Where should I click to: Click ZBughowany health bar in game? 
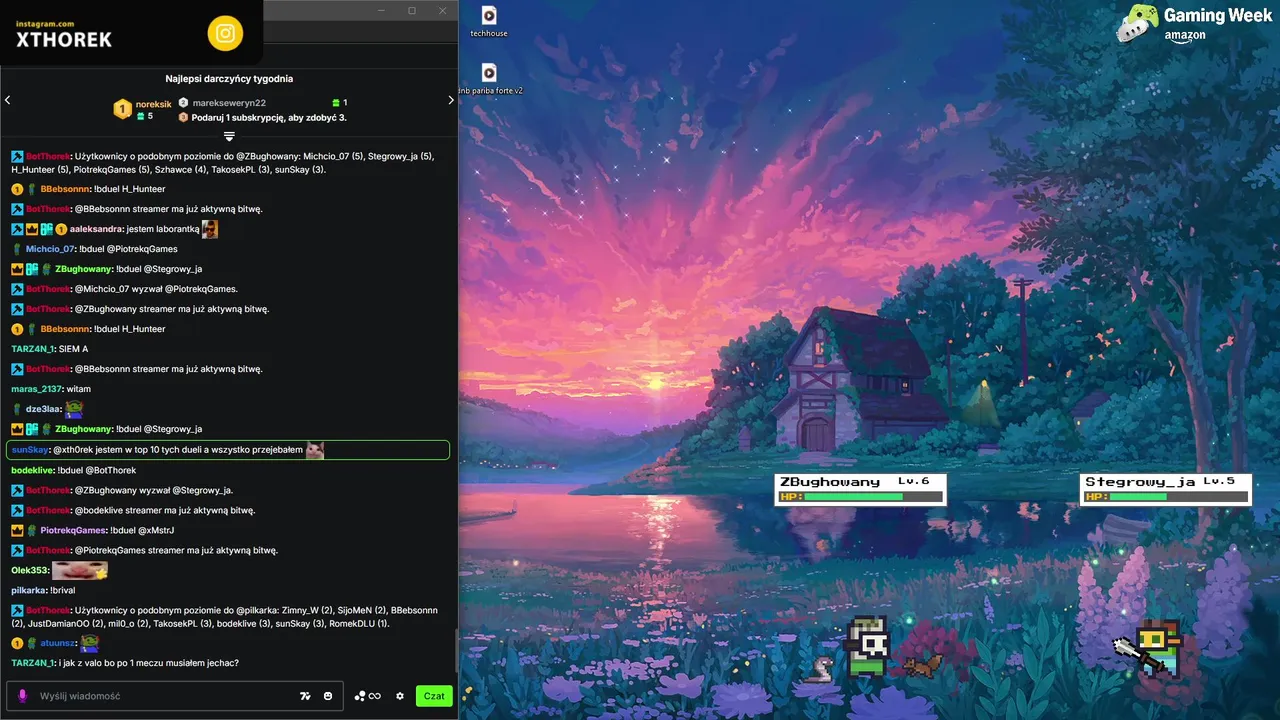[x=861, y=496]
